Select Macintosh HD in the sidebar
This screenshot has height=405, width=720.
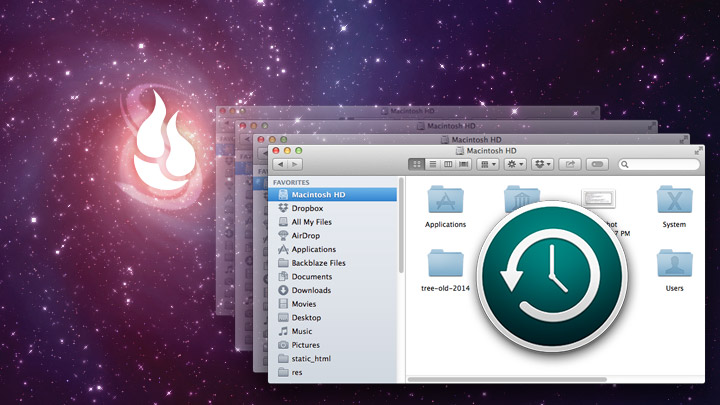tap(332, 195)
